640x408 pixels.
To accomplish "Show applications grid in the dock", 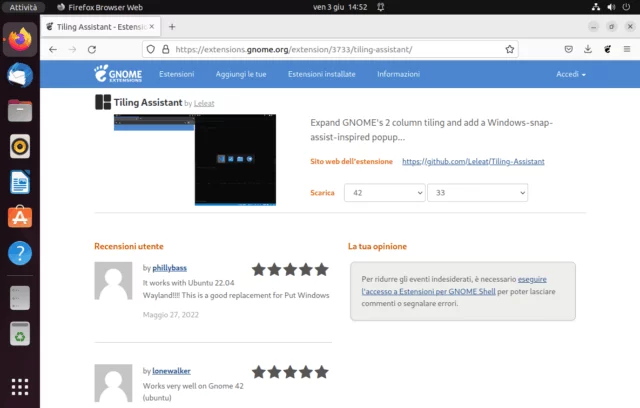I will [19, 386].
